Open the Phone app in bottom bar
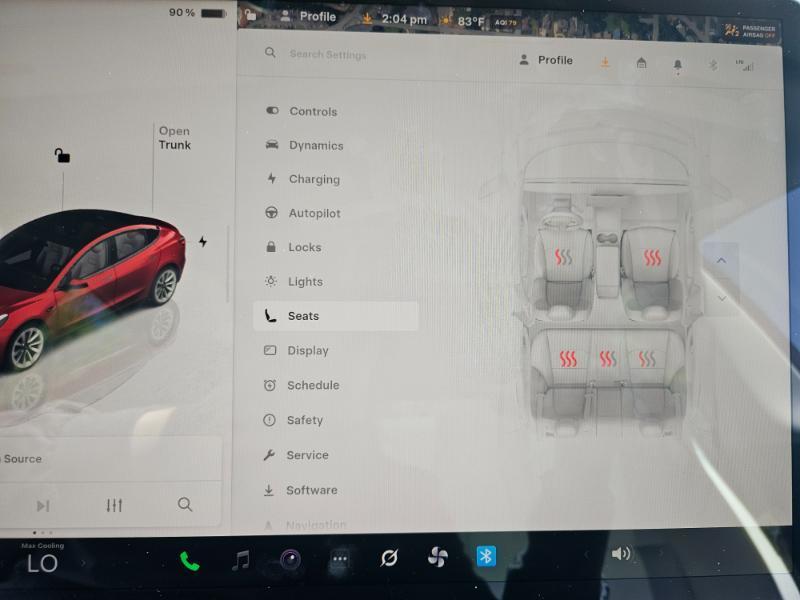Viewport: 800px width, 600px height. pyautogui.click(x=189, y=560)
